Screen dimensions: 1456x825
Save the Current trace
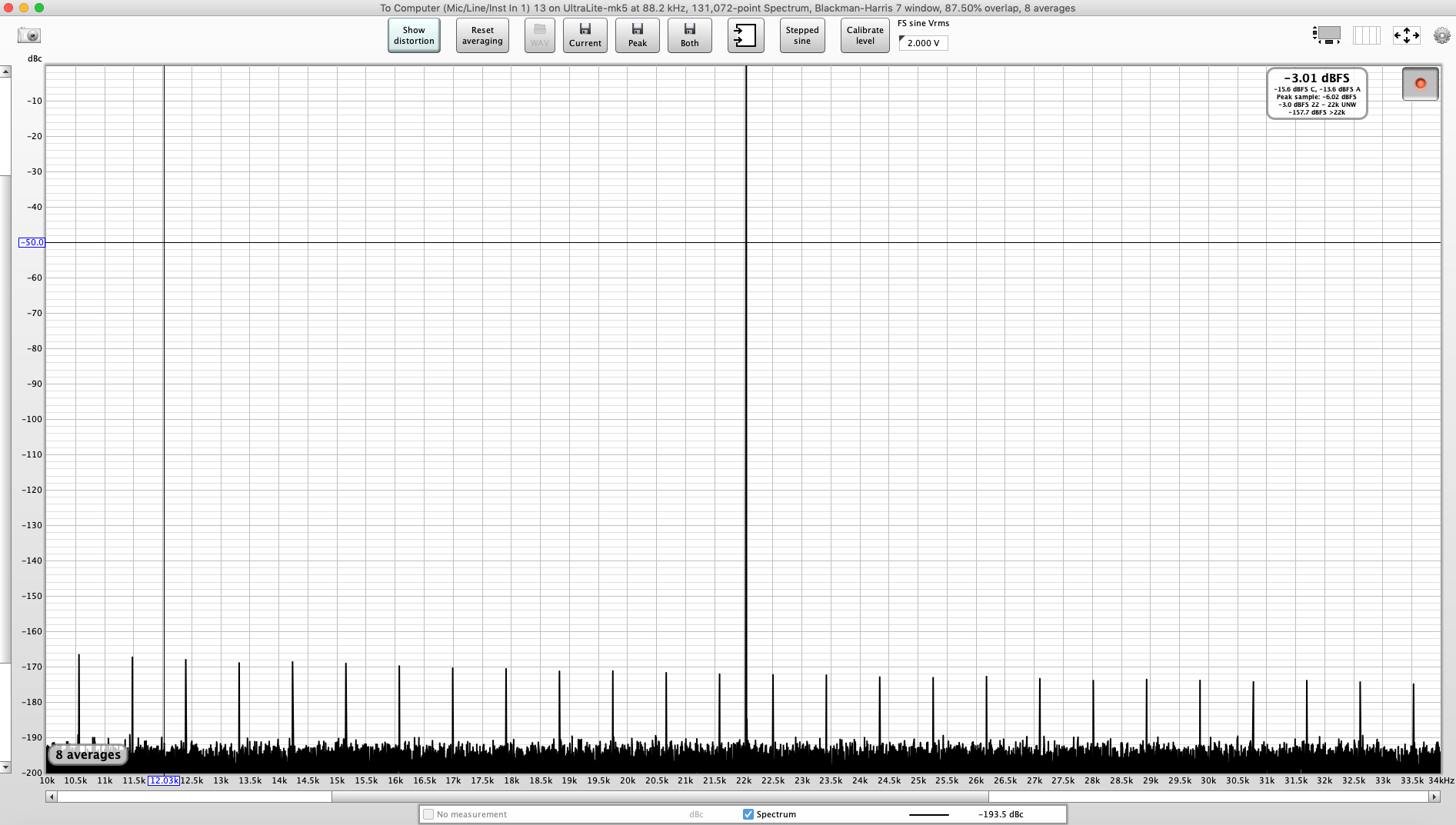tap(585, 35)
